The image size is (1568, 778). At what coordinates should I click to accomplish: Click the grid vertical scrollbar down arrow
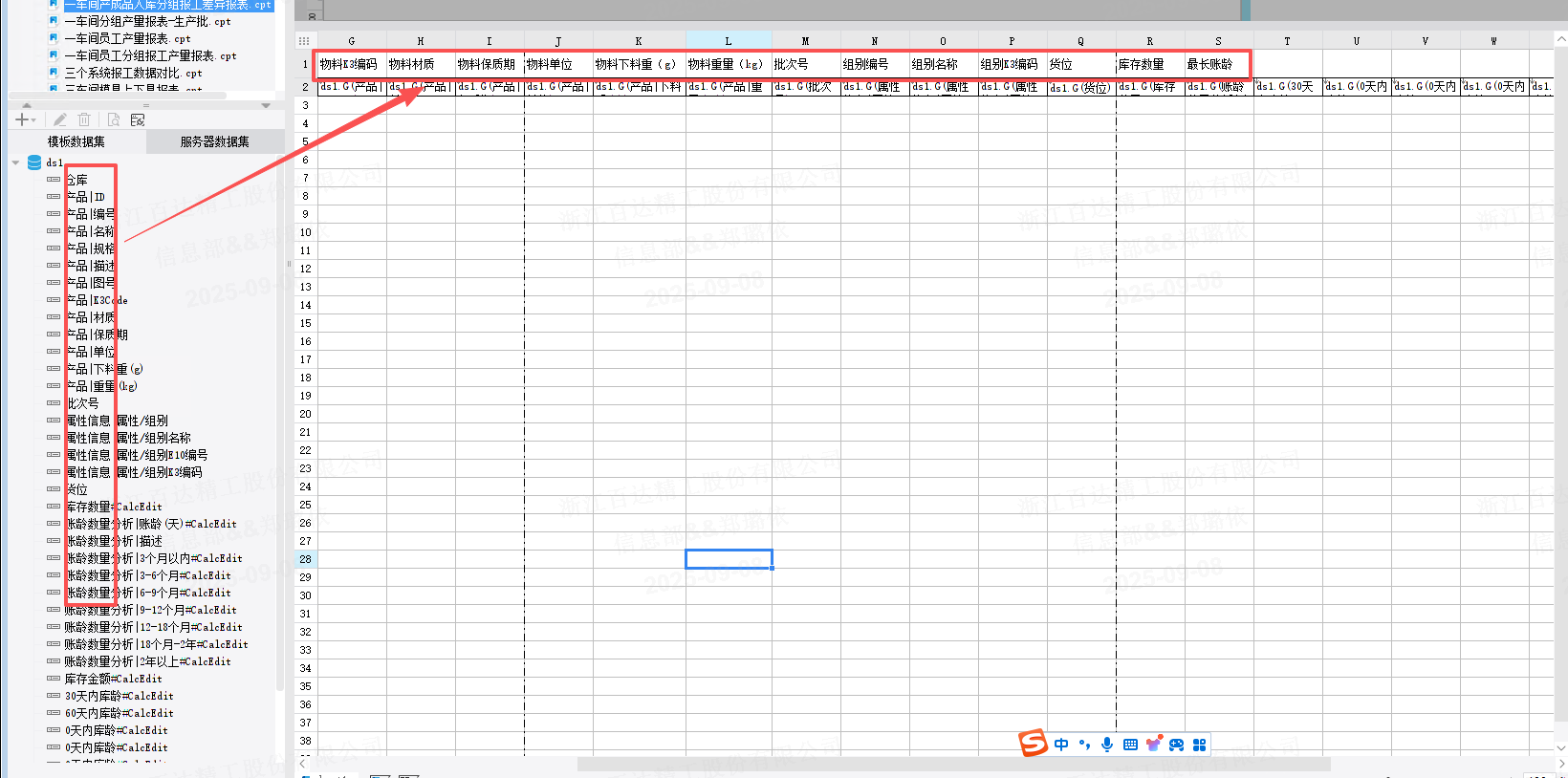[x=1561, y=747]
